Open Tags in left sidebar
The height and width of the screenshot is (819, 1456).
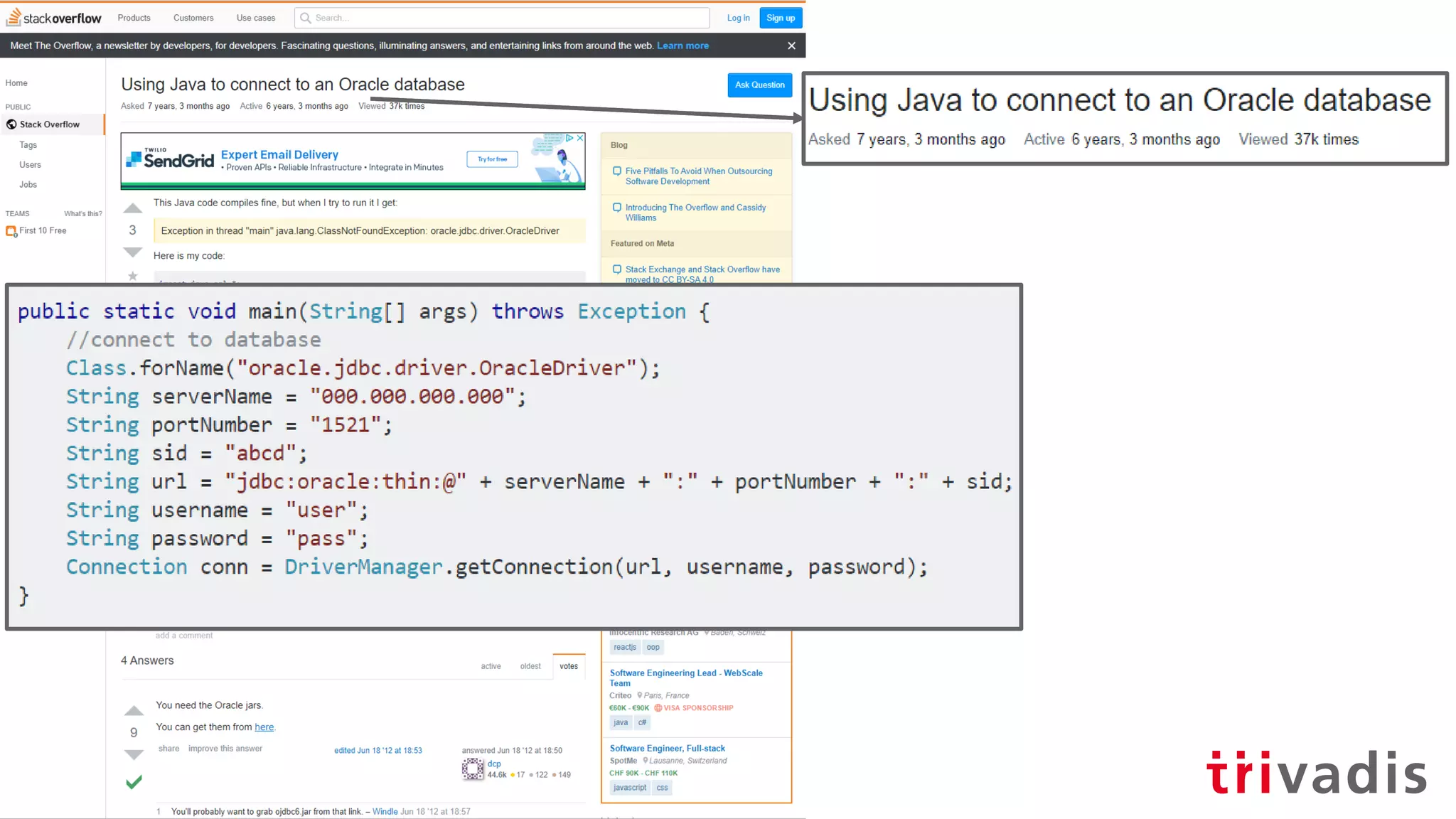28,145
